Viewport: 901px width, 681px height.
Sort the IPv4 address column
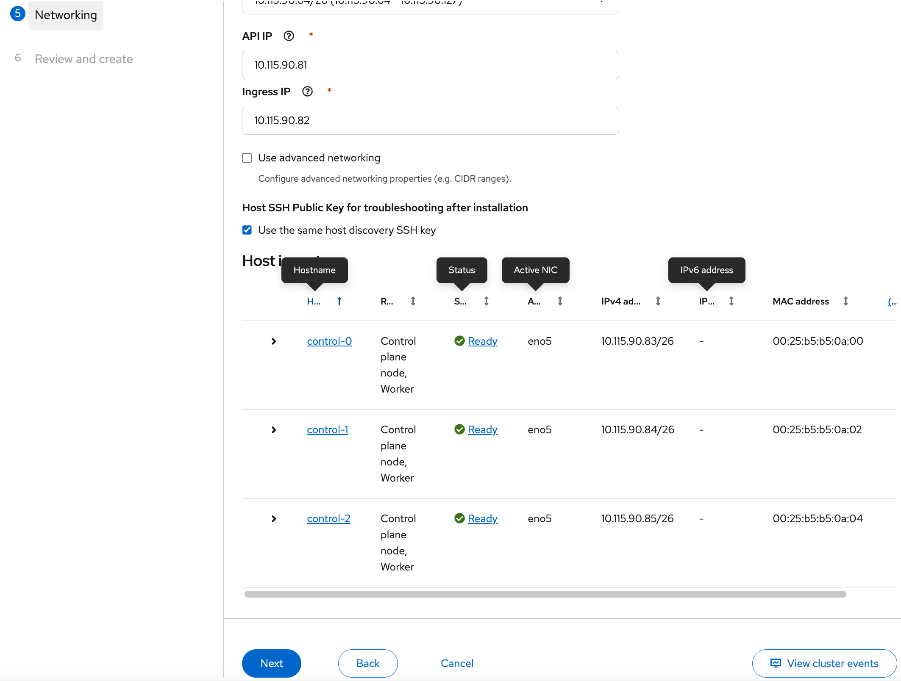coord(657,301)
